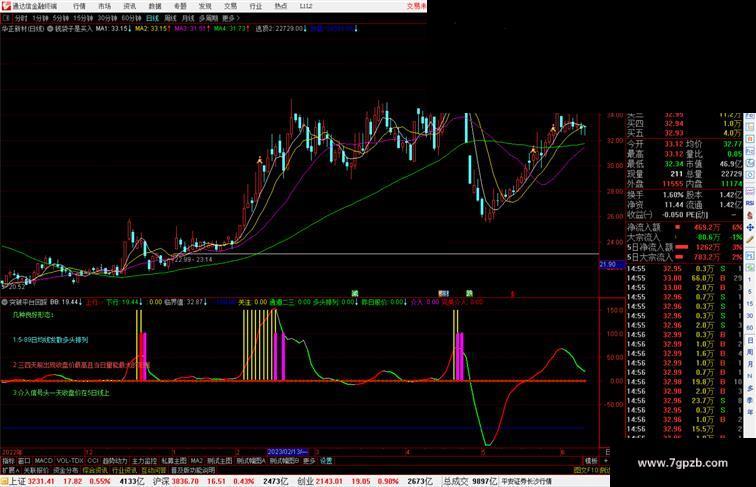Select the 周线 weekly period
Image resolution: width=756 pixels, height=487 pixels.
[170, 18]
